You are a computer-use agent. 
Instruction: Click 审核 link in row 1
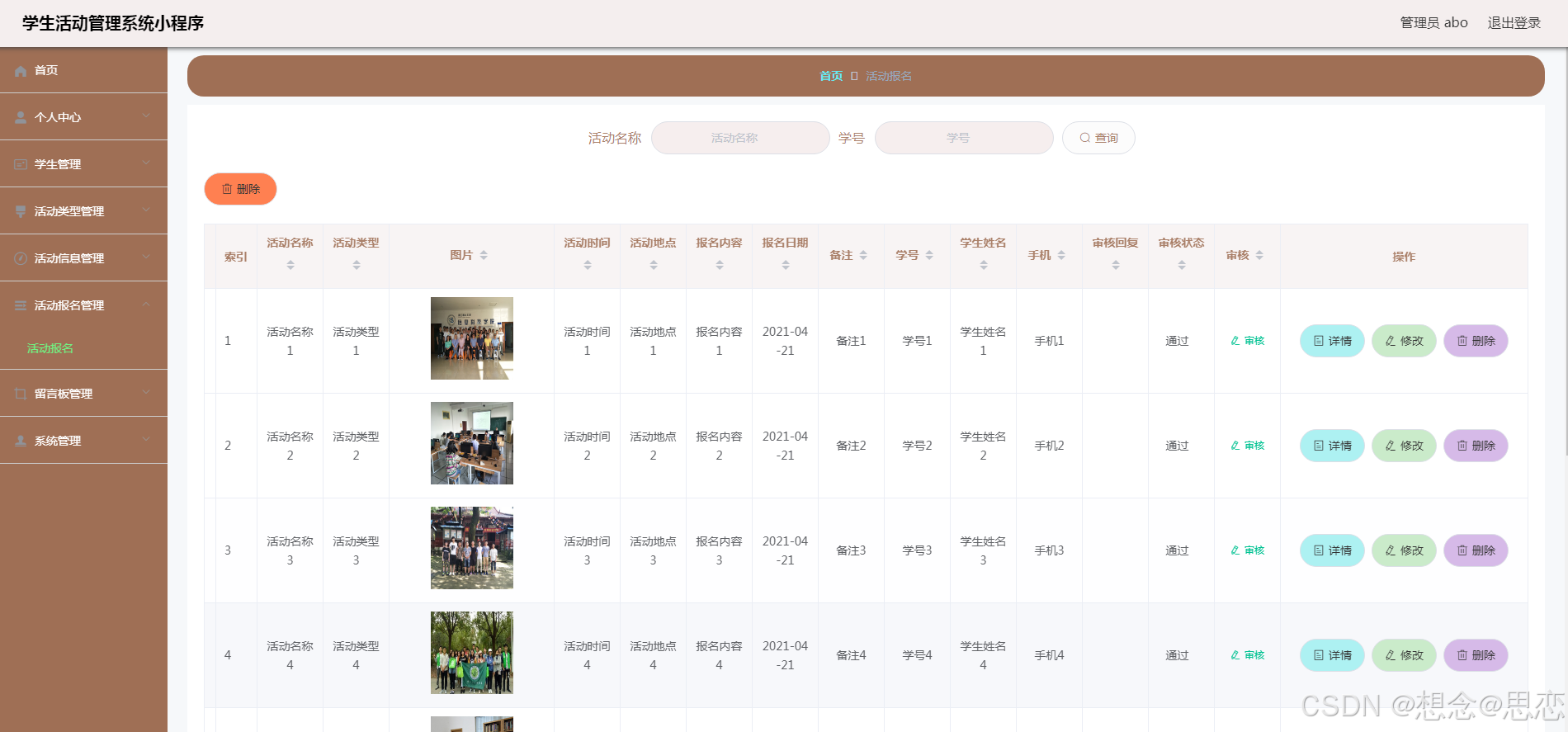point(1248,341)
